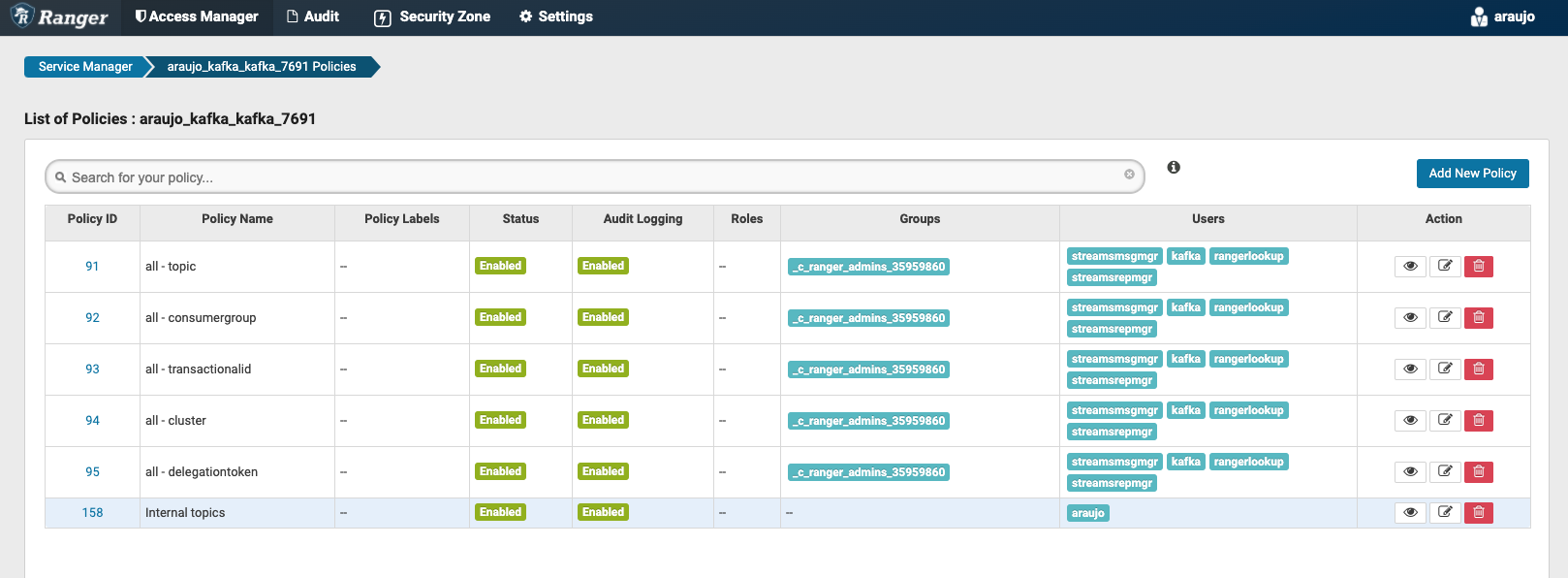Open the Settings menu
Image resolution: width=1568 pixels, height=578 pixels.
[x=556, y=17]
